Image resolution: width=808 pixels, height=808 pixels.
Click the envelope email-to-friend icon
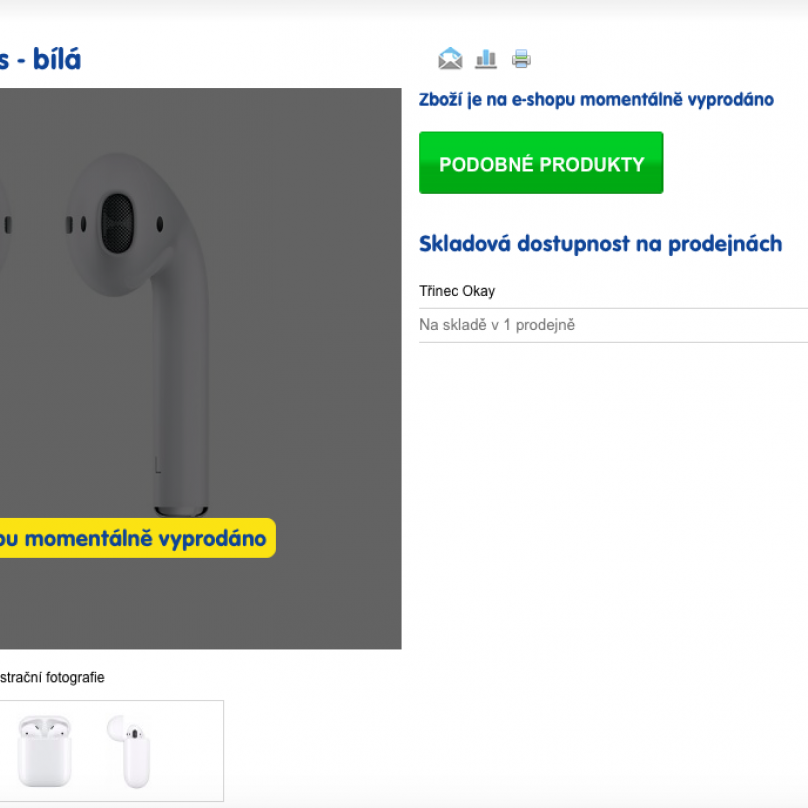(x=450, y=58)
